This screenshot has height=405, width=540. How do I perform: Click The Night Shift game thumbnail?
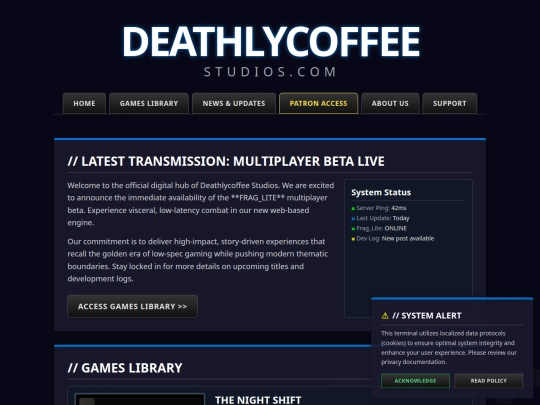(139, 399)
